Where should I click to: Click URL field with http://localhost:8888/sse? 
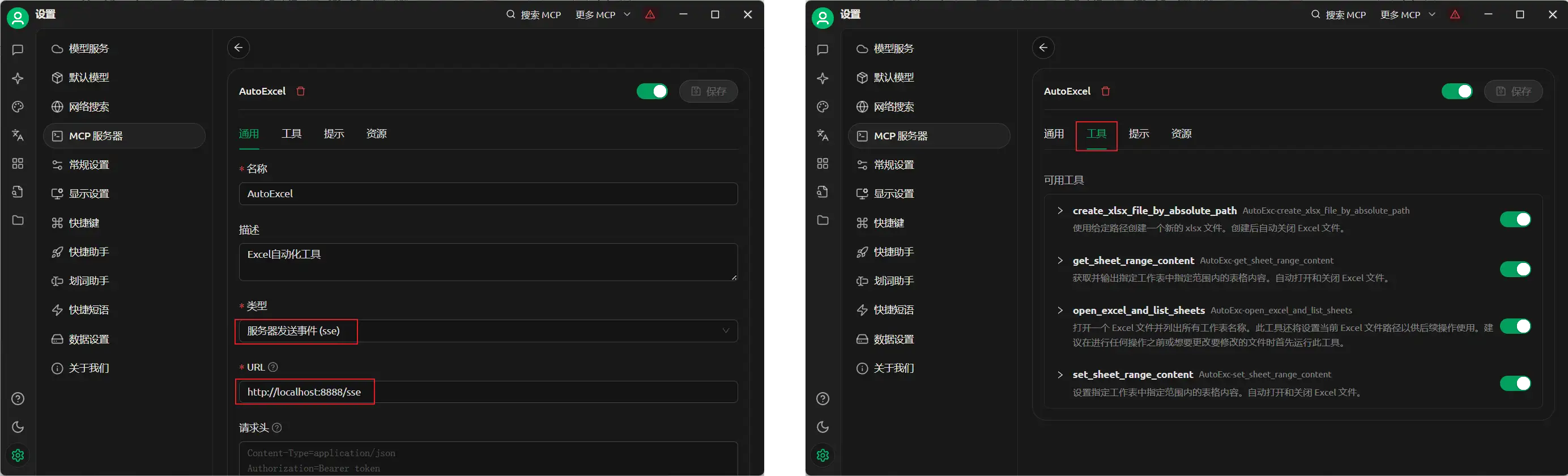tap(488, 392)
